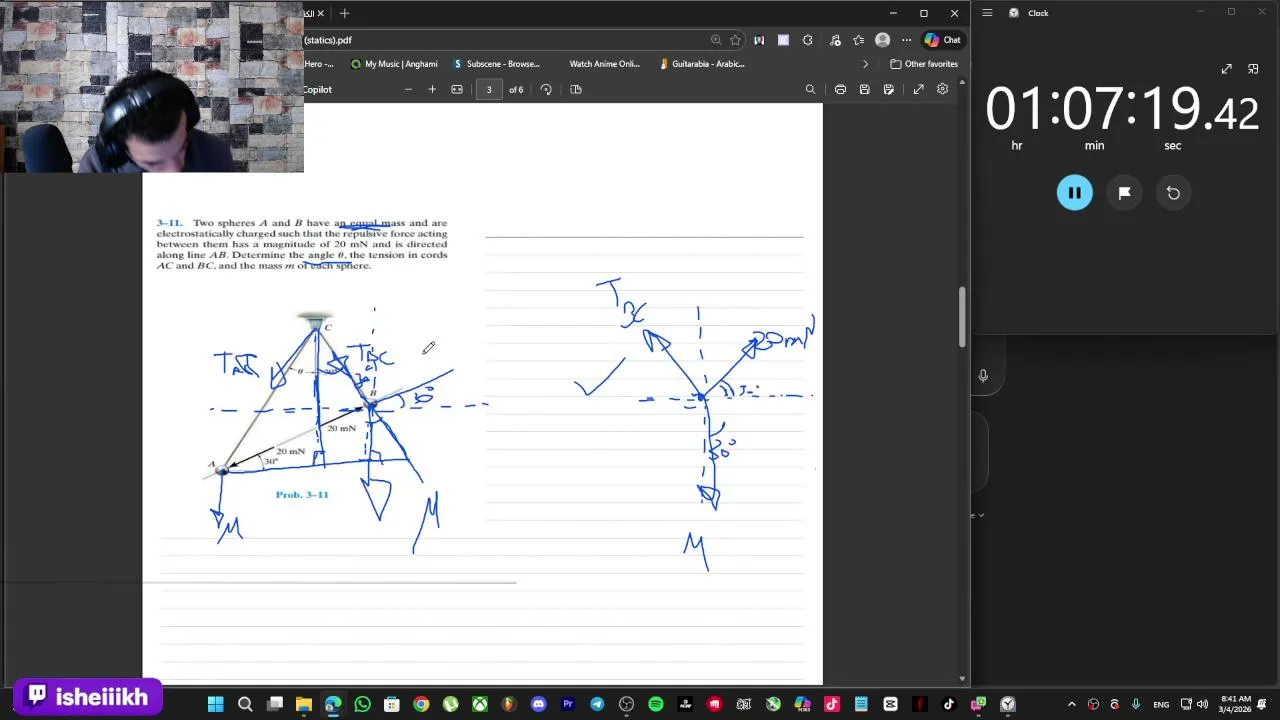Screen dimensions: 1280x720
Task: Close the current browser tab
Action: [x=321, y=13]
